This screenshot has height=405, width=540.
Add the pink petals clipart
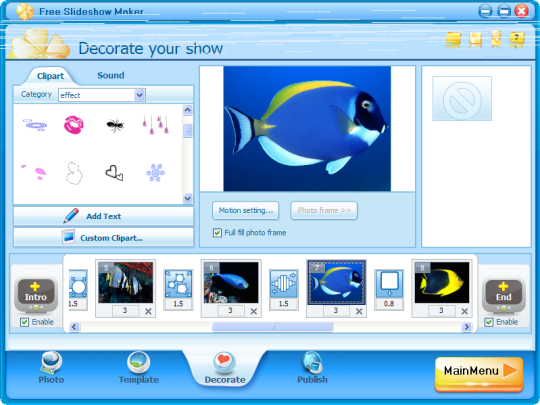pyautogui.click(x=34, y=172)
